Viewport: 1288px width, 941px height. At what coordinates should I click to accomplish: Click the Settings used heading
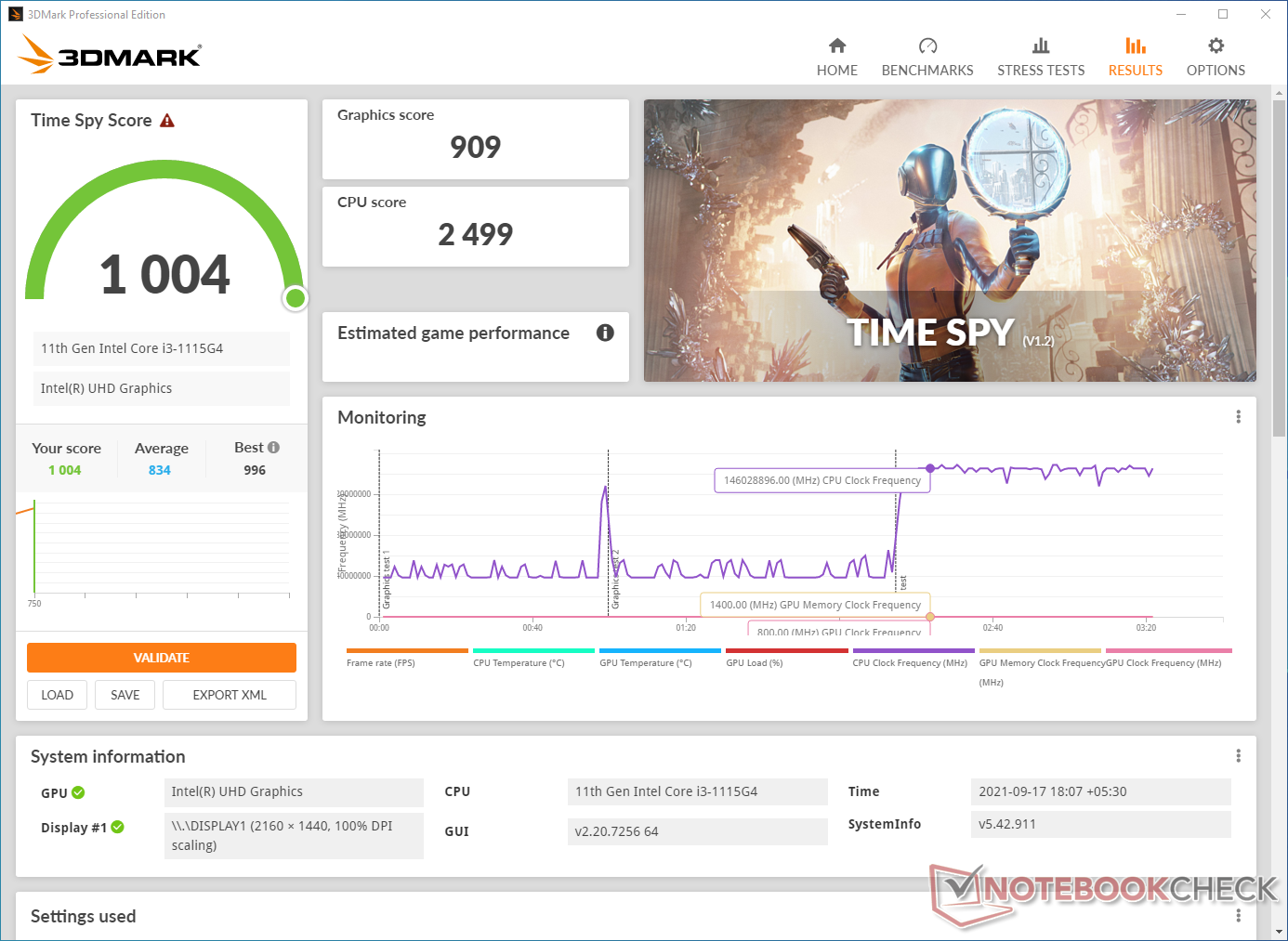84,916
